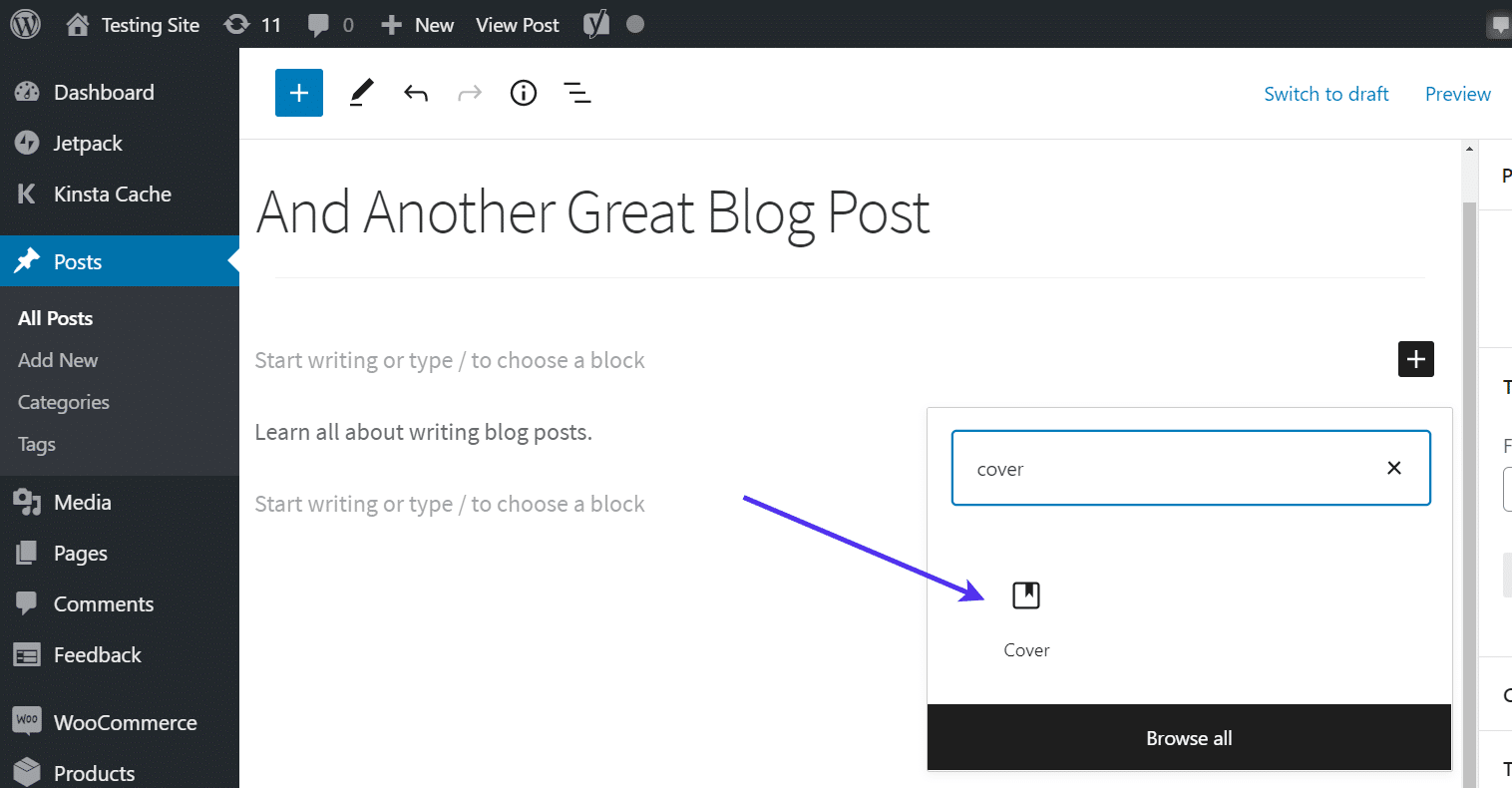The image size is (1512, 788).
Task: Click inside the block search field
Action: pyautogui.click(x=1157, y=469)
